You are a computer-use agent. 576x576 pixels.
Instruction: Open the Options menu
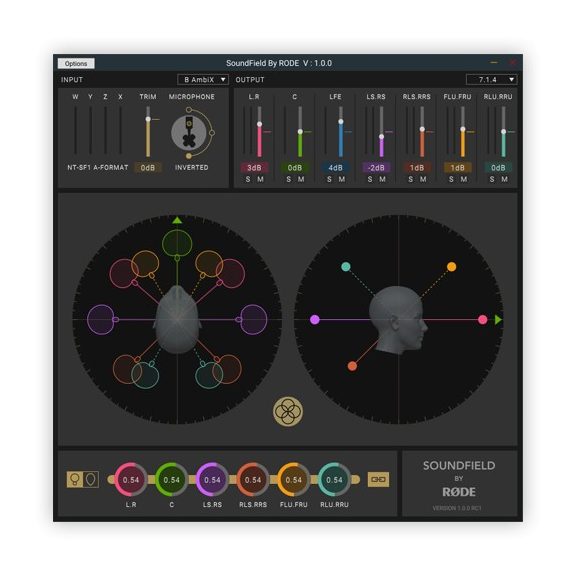76,64
